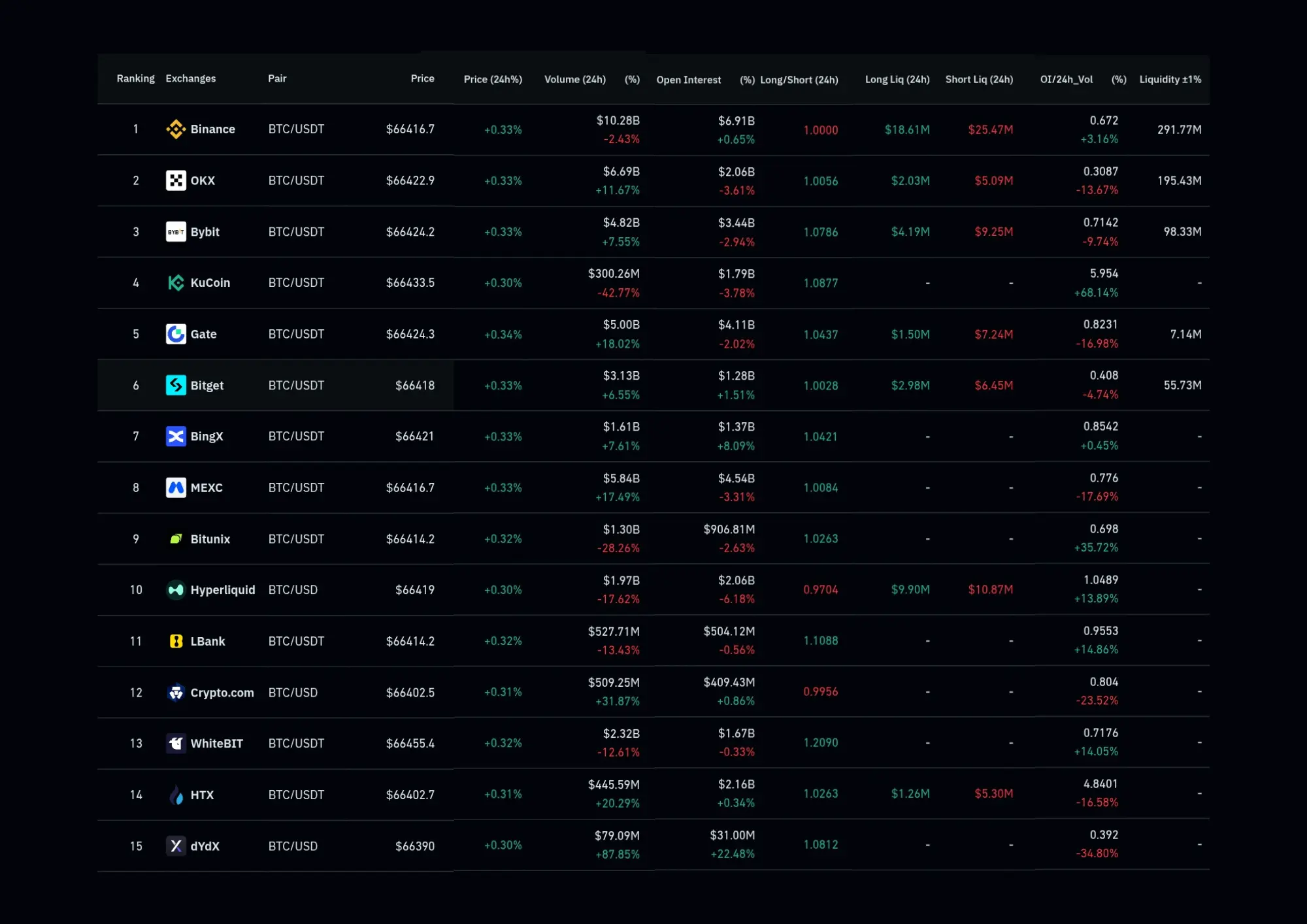This screenshot has height=924, width=1307.
Task: Select KuCoin volume $300.26M
Action: (x=614, y=273)
